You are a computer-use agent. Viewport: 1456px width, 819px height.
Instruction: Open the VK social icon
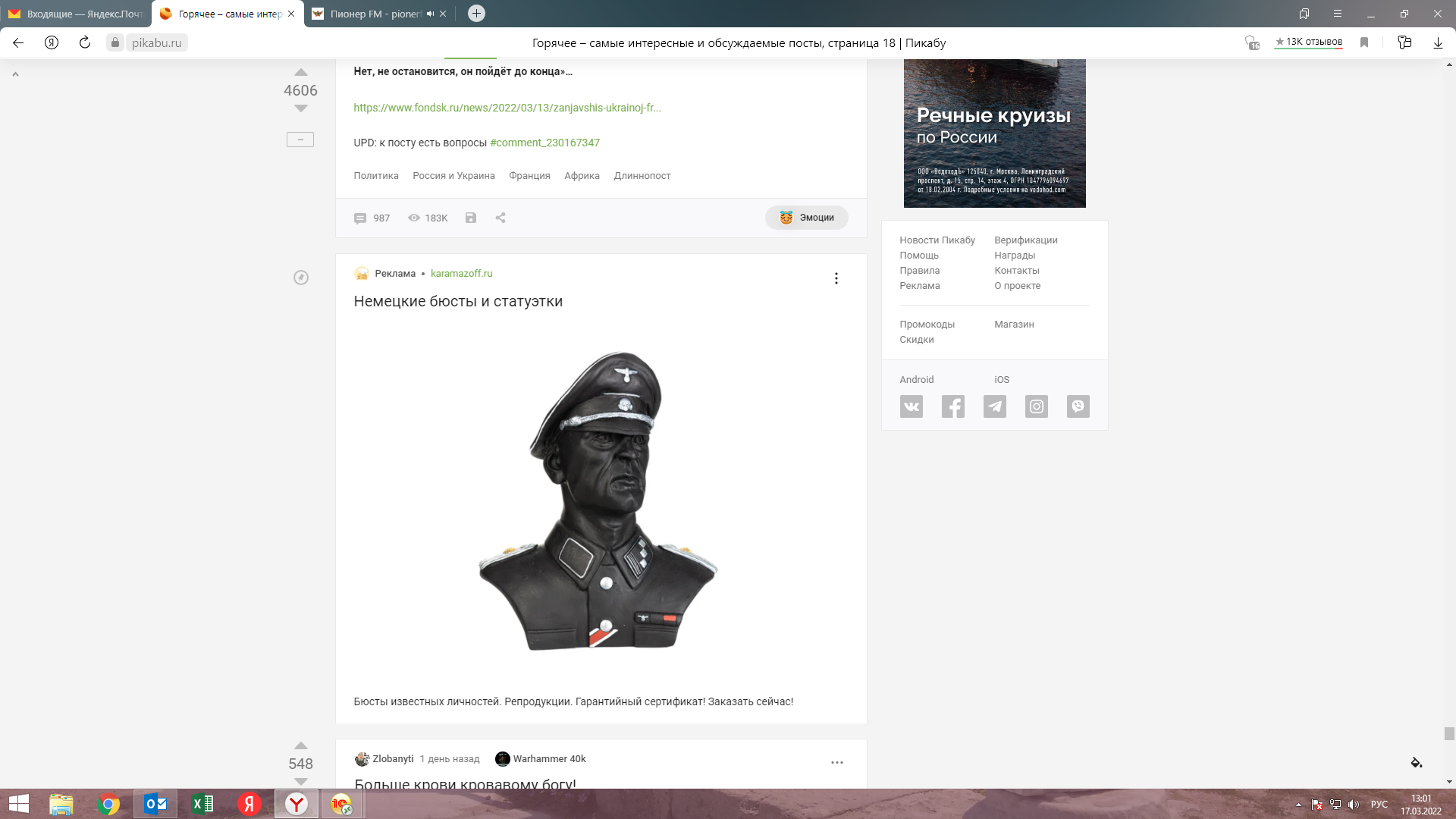911,406
